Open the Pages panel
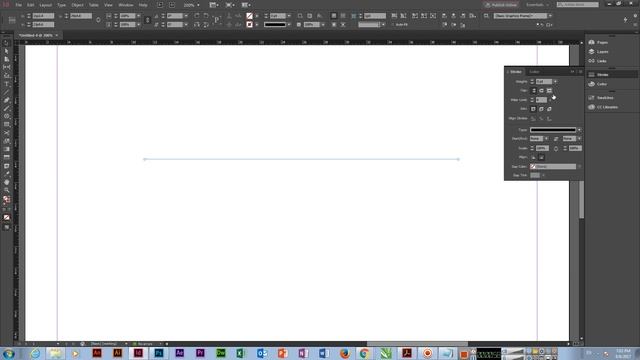Image resolution: width=640 pixels, height=360 pixels. (598, 42)
